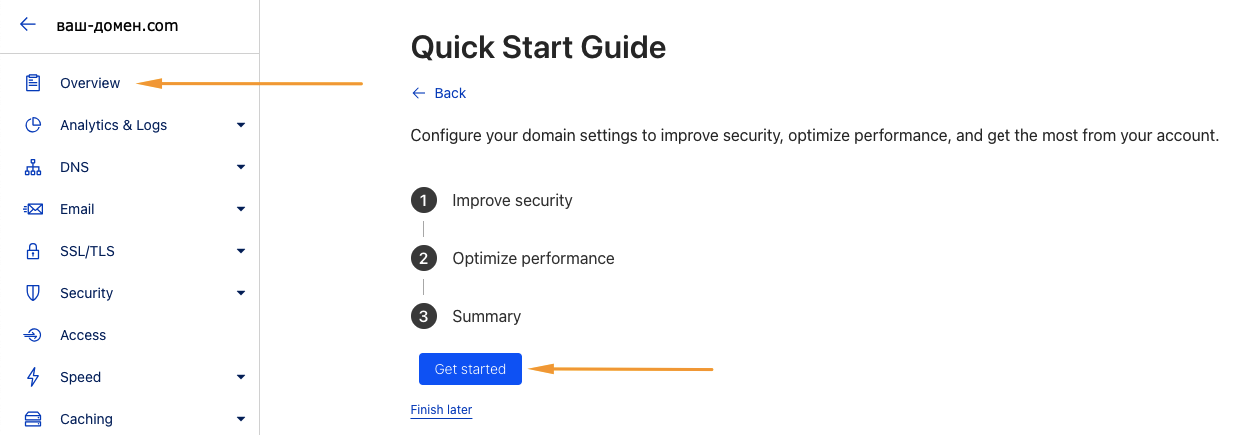Click the Security shield icon
The image size is (1233, 435).
[33, 293]
